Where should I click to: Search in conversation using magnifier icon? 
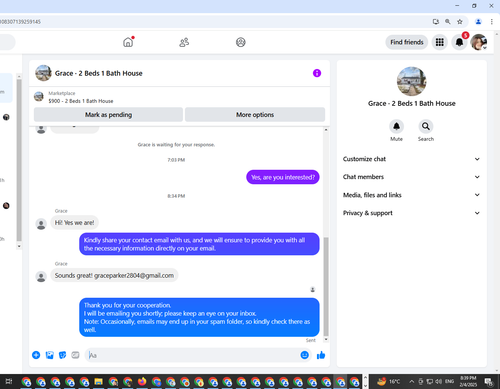click(x=426, y=126)
